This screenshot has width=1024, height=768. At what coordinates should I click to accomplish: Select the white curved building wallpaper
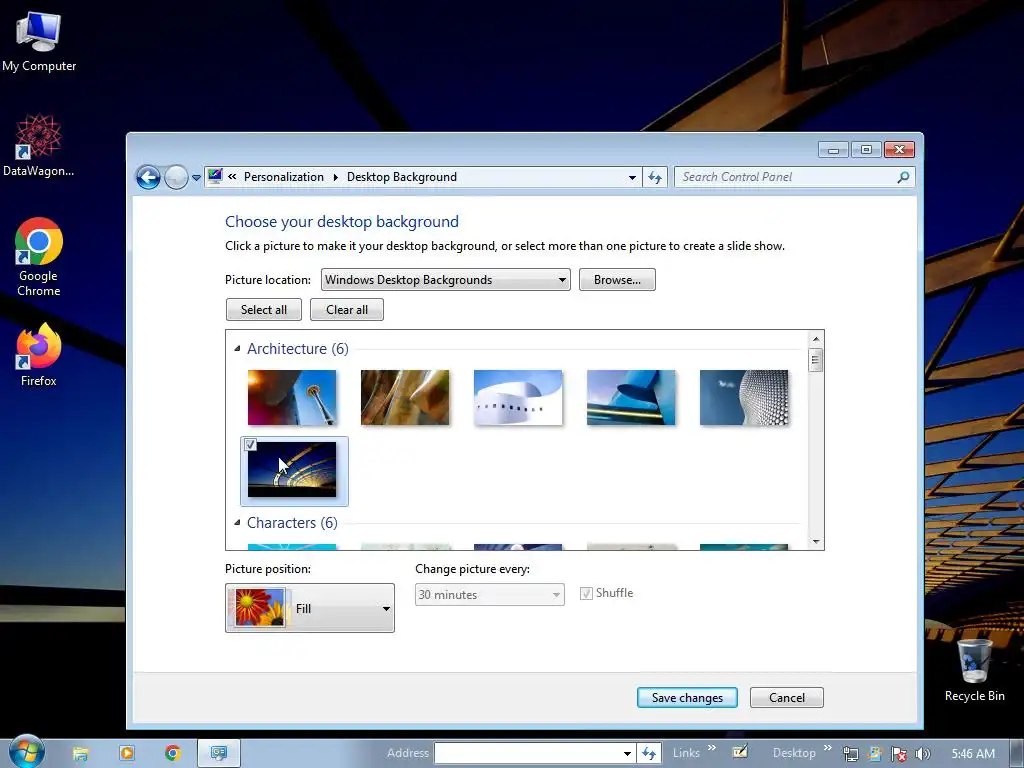(x=518, y=398)
